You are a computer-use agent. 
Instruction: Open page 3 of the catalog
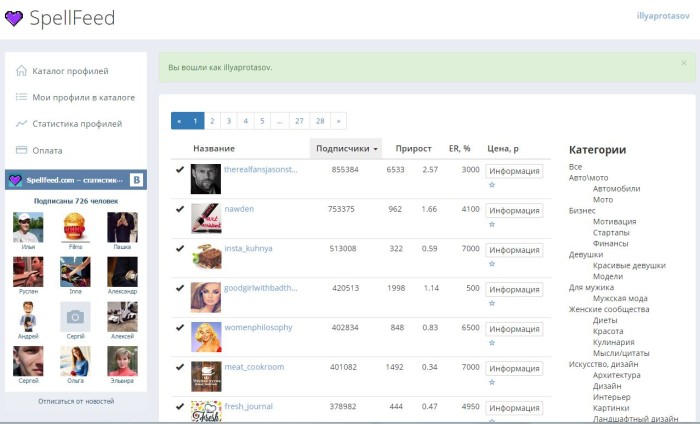coord(229,121)
